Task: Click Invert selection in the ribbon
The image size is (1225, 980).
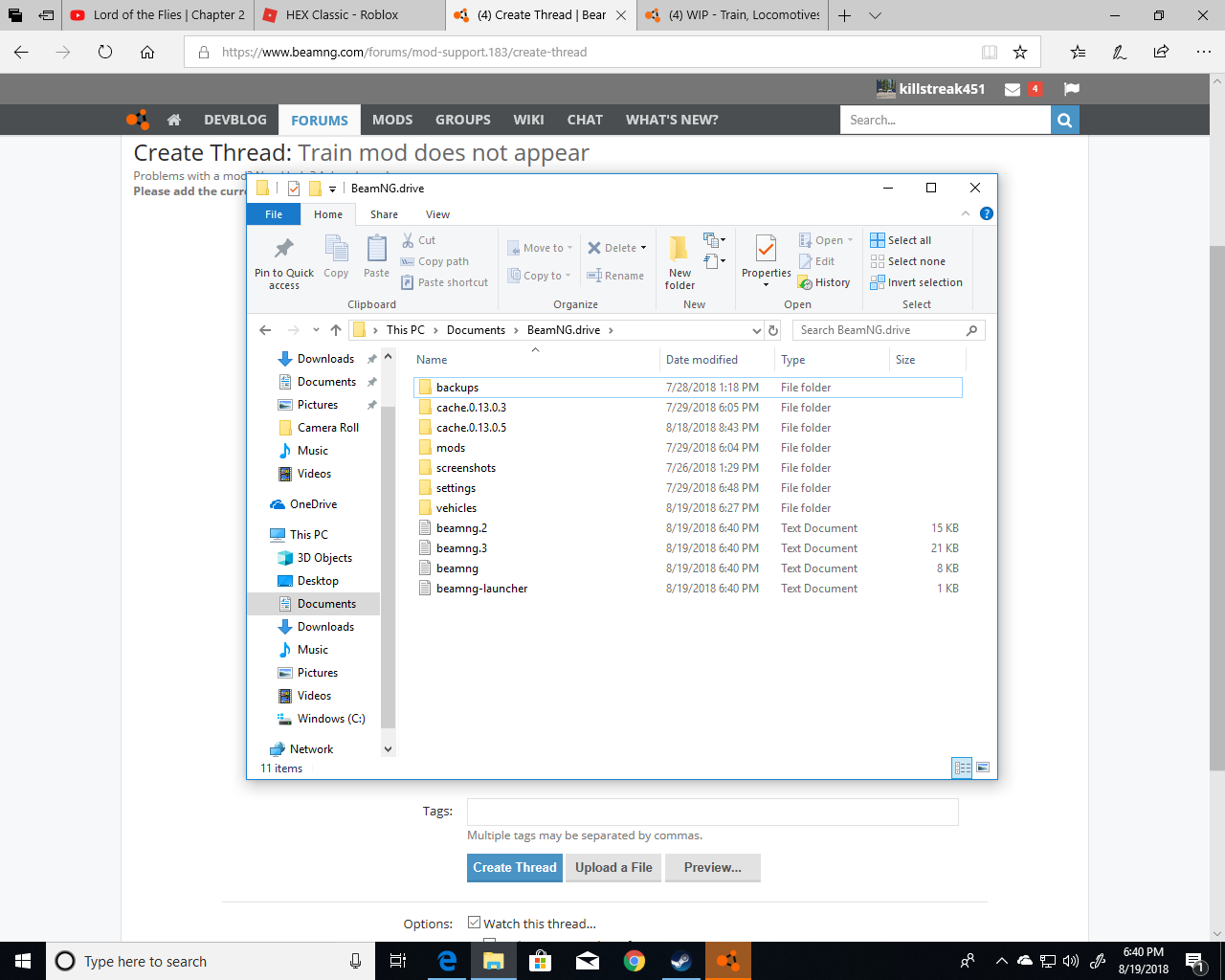Action: coord(917,282)
